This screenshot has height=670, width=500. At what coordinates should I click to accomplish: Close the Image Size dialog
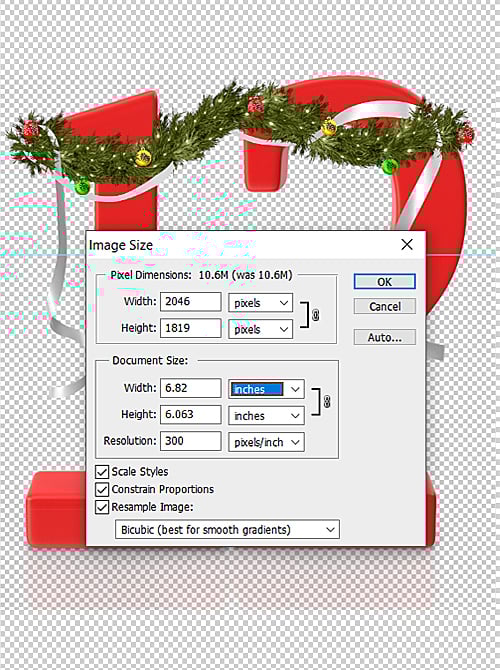407,245
